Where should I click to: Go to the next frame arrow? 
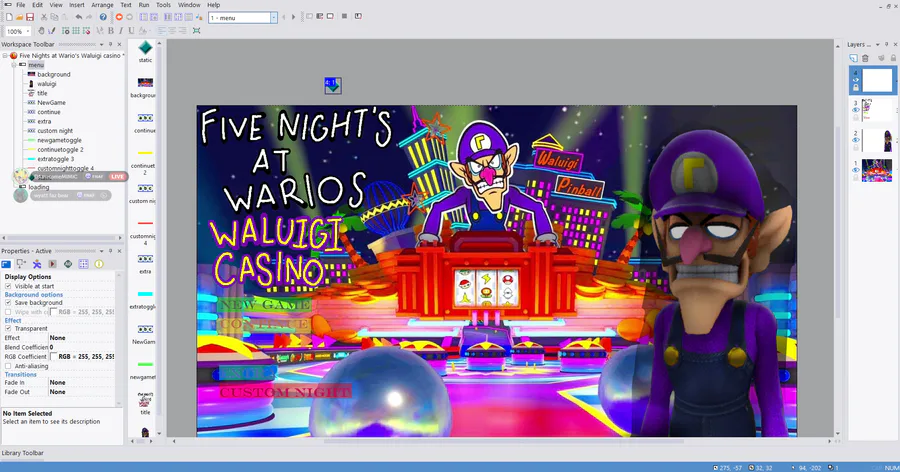tap(293, 17)
